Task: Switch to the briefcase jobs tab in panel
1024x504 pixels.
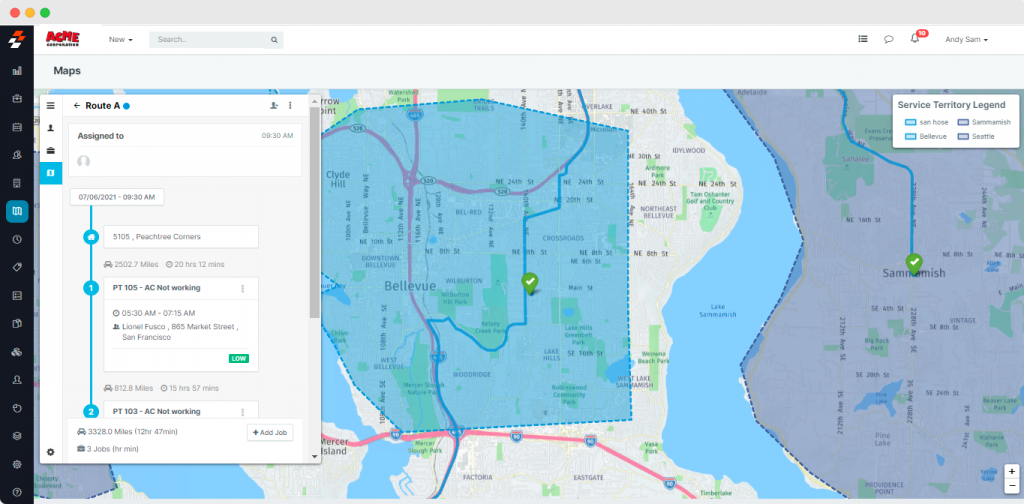Action: [51, 151]
